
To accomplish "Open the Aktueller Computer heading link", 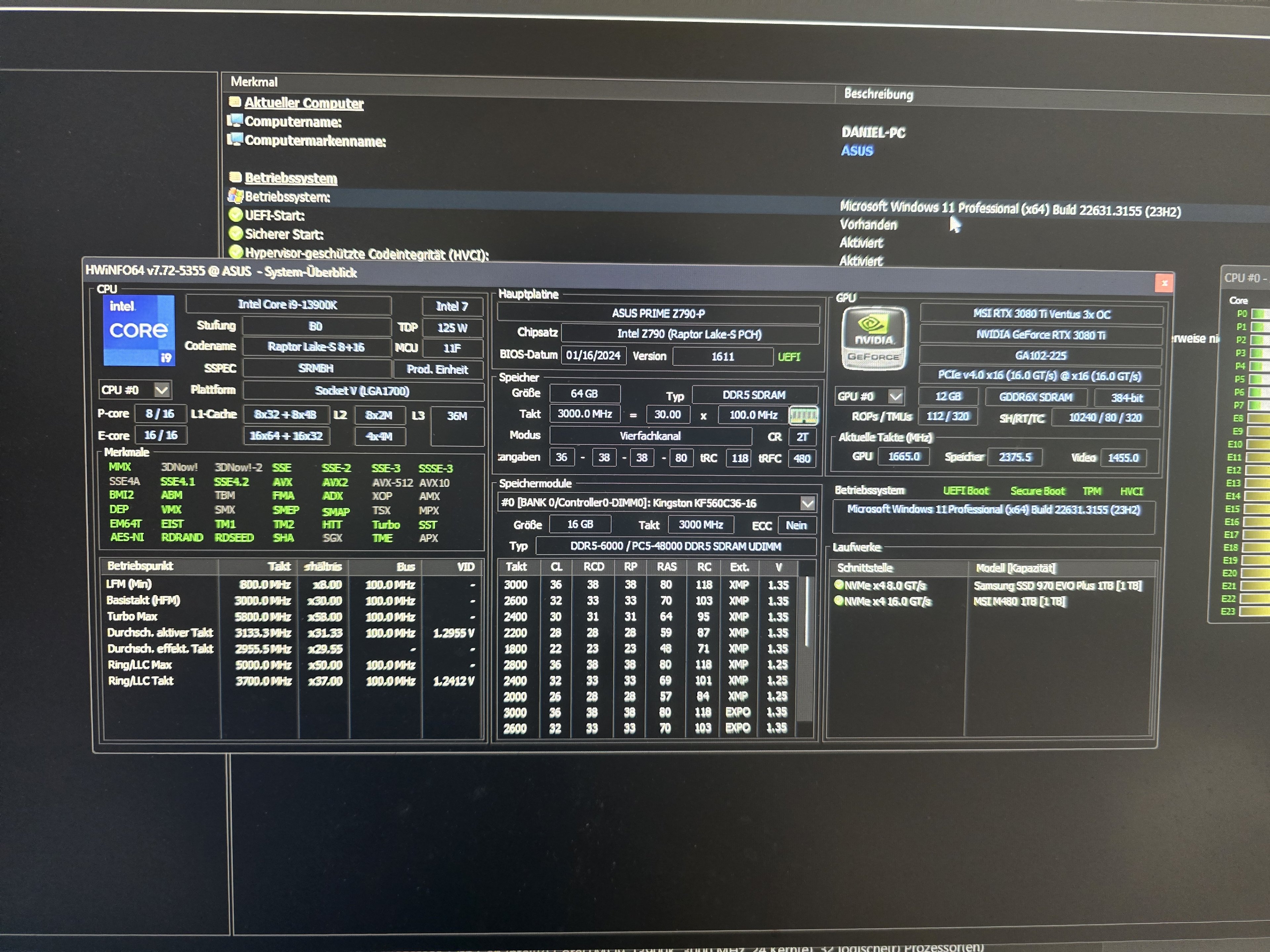I will (x=304, y=103).
